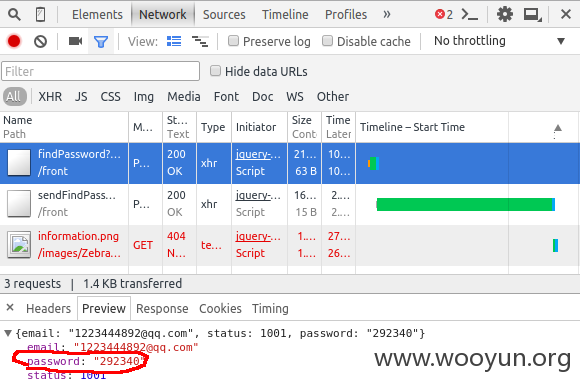Open the Headers detail tab
Viewport: 580px width, 387px height.
48,308
